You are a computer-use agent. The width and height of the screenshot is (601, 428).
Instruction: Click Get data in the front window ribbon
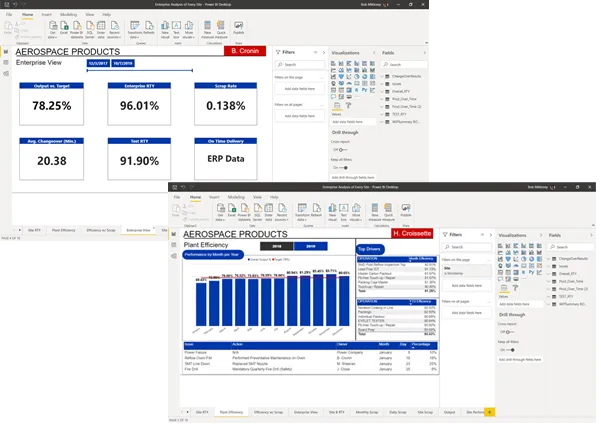point(220,212)
